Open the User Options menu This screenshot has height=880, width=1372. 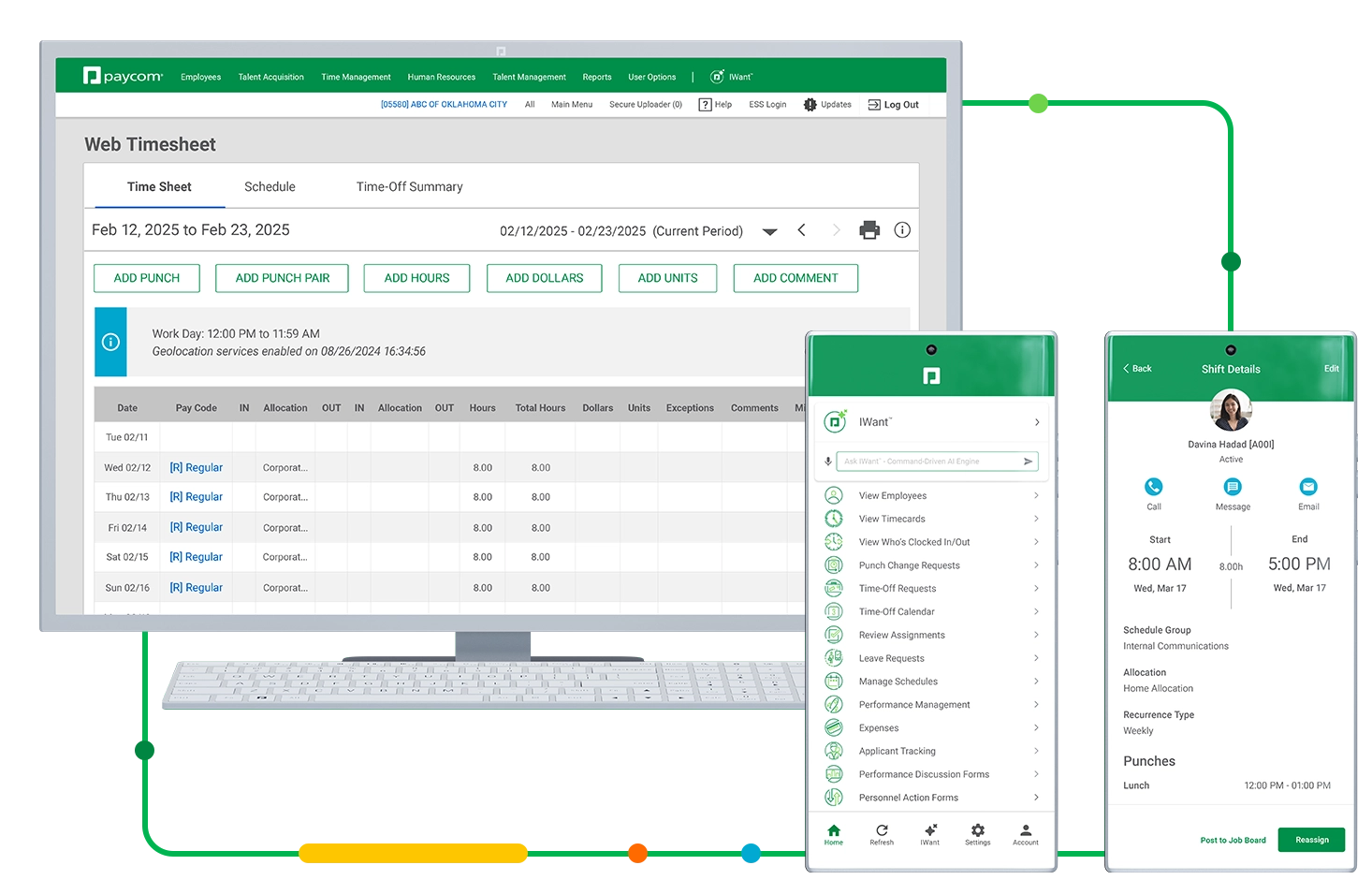651,77
